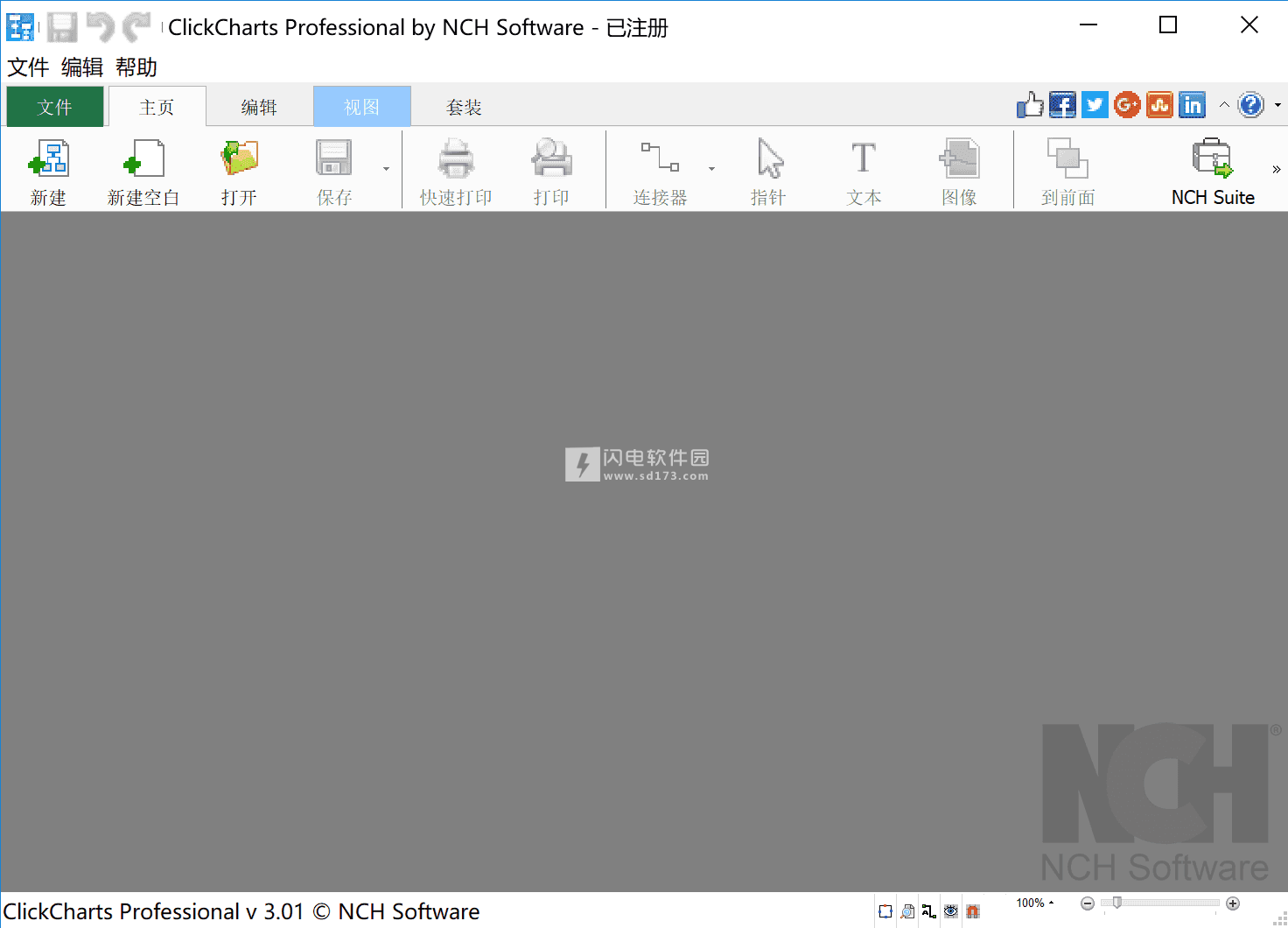The image size is (1288, 928).
Task: Share on Facebook icon
Action: (x=1062, y=106)
